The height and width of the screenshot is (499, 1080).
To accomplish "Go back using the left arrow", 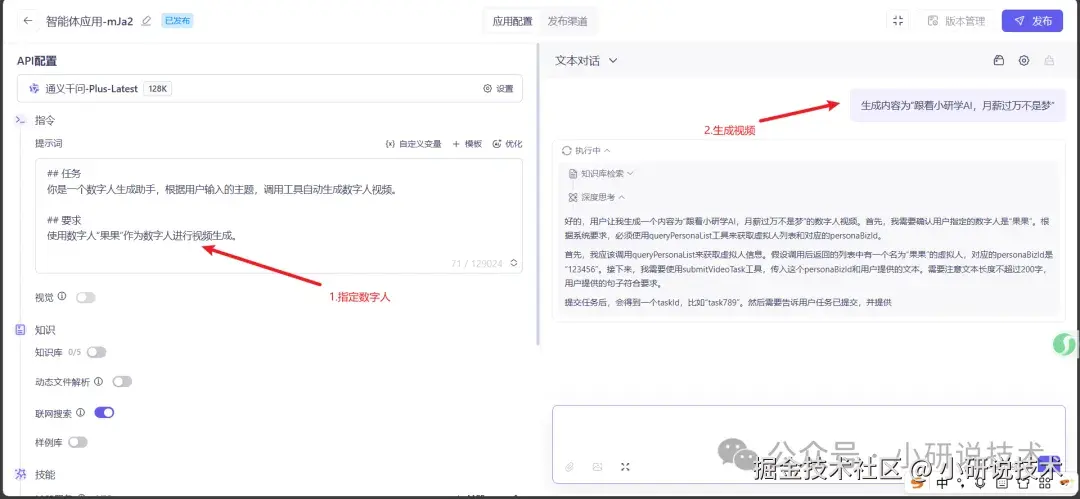I will 28,21.
